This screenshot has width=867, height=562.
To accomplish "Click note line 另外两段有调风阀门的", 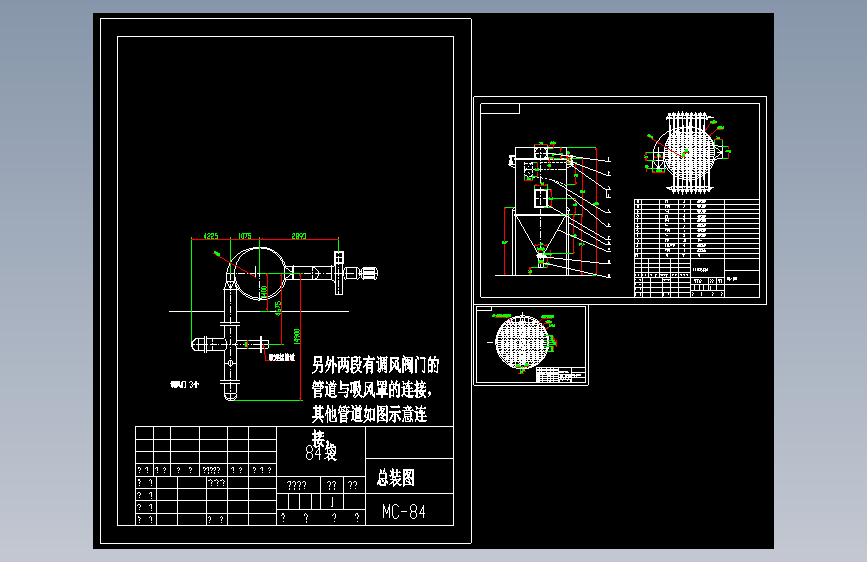I will pos(375,365).
